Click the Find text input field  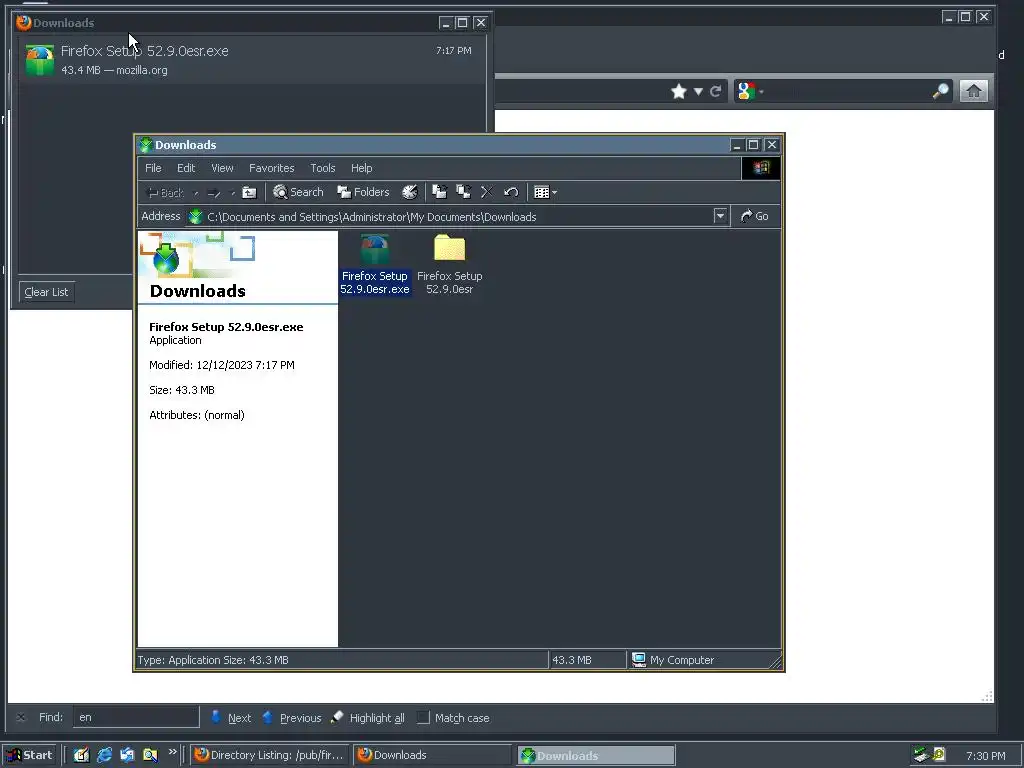pos(136,717)
